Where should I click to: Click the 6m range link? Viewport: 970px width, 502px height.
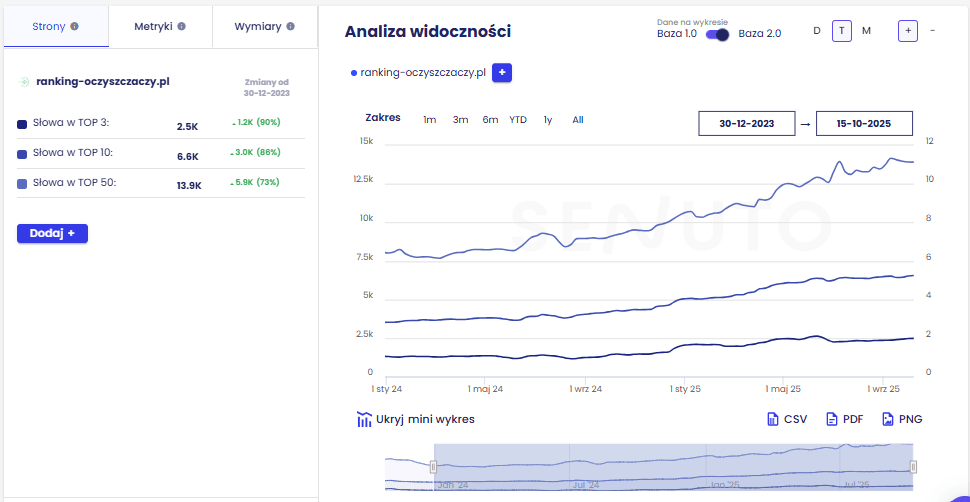pyautogui.click(x=490, y=120)
